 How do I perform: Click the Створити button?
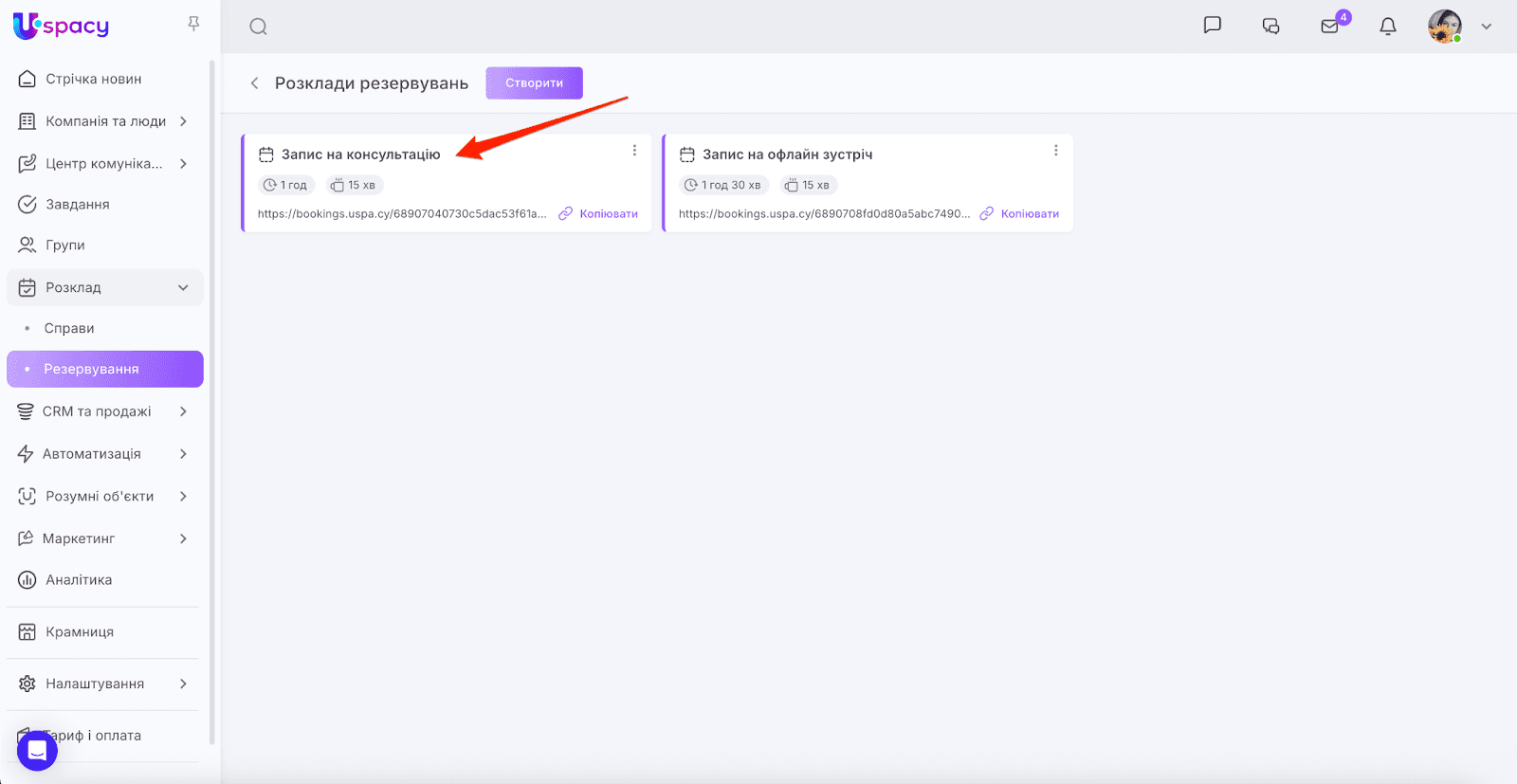tap(534, 82)
